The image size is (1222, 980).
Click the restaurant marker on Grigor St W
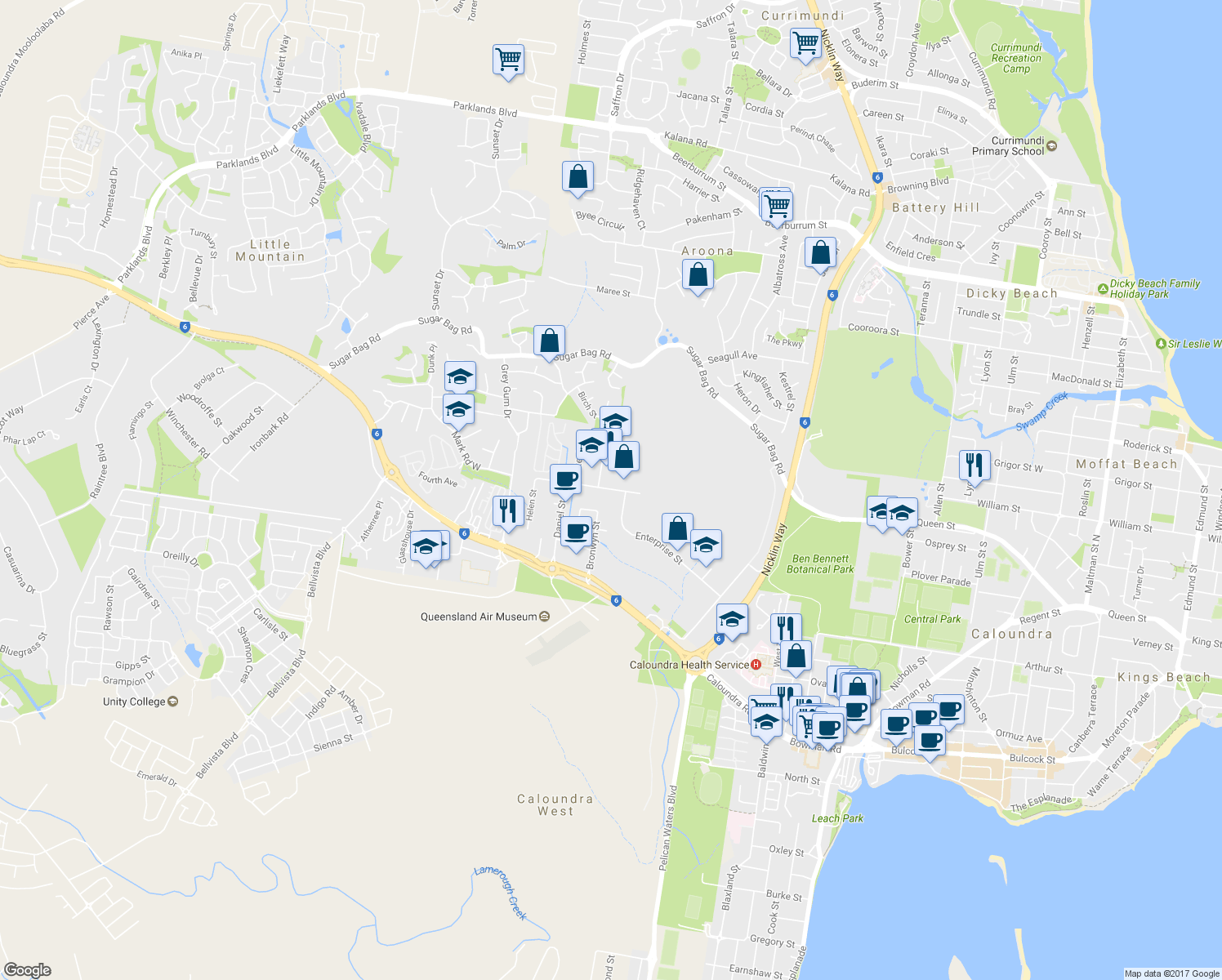(974, 467)
